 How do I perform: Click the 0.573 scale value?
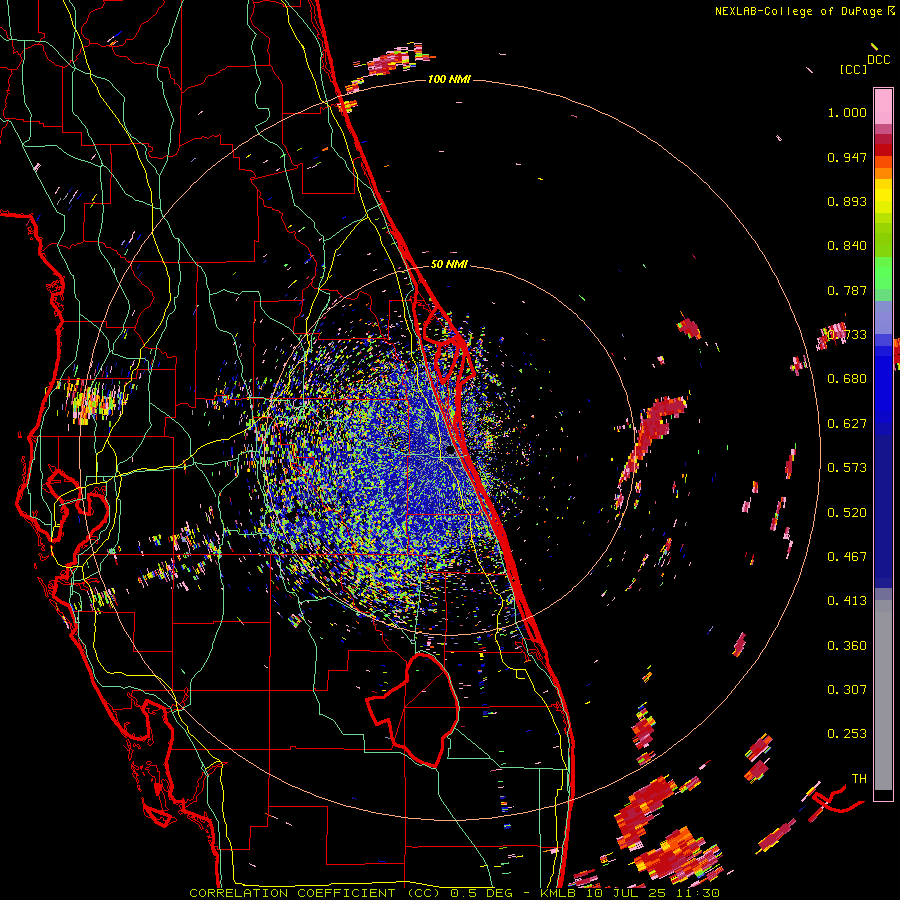point(847,468)
